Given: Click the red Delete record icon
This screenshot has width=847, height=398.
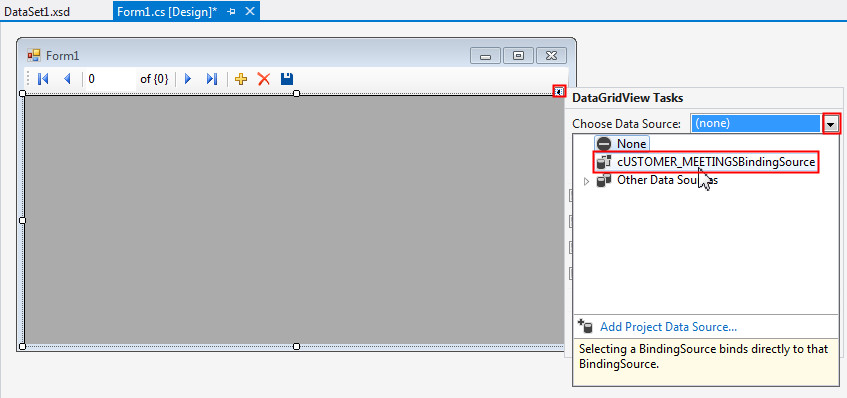Looking at the screenshot, I should point(264,79).
